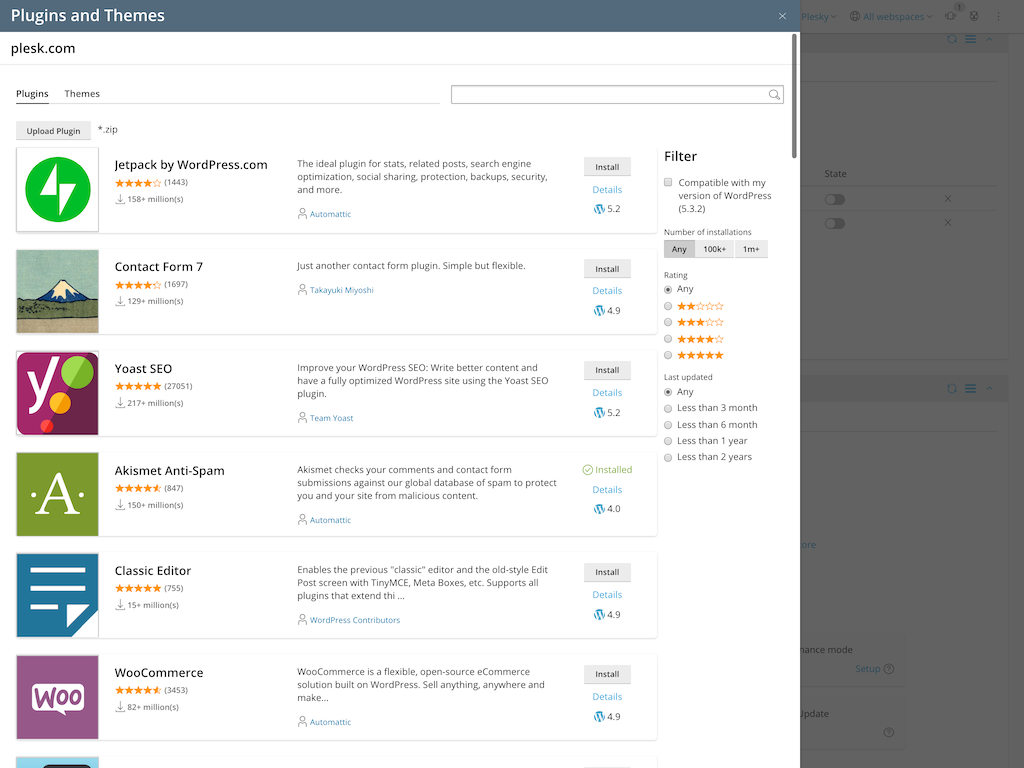This screenshot has height=768, width=1024.
Task: Click the WordPress icon in Contact Form 7 row
Action: 599,311
